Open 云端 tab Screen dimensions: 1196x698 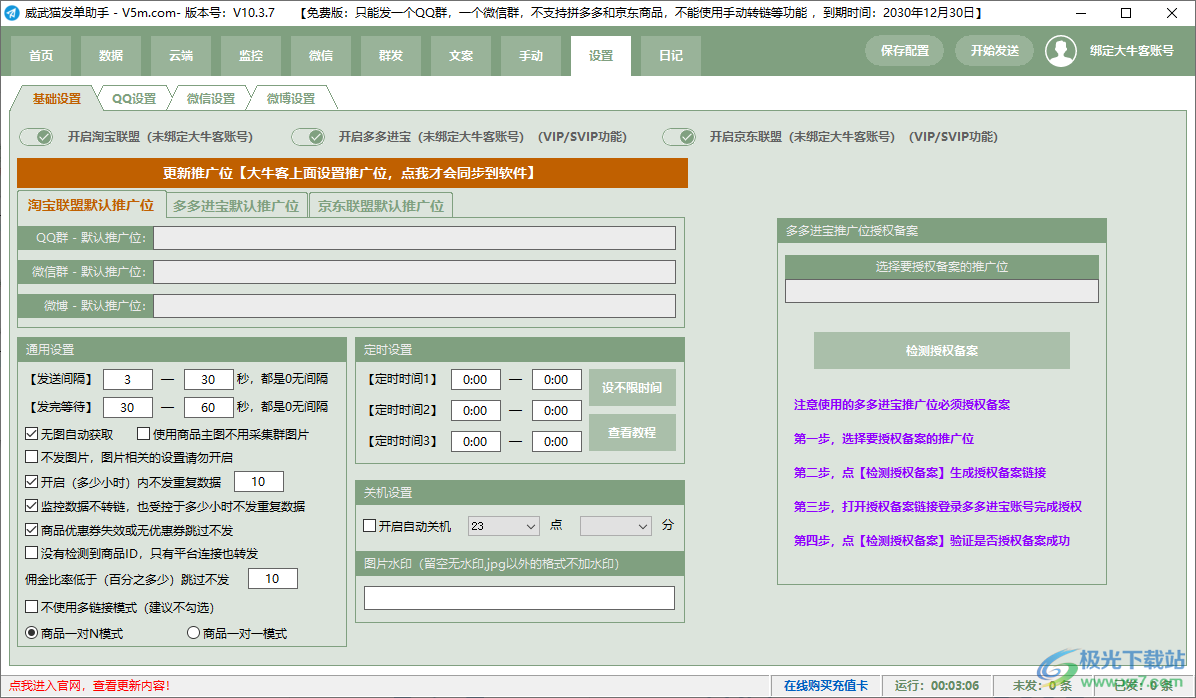pyautogui.click(x=181, y=56)
